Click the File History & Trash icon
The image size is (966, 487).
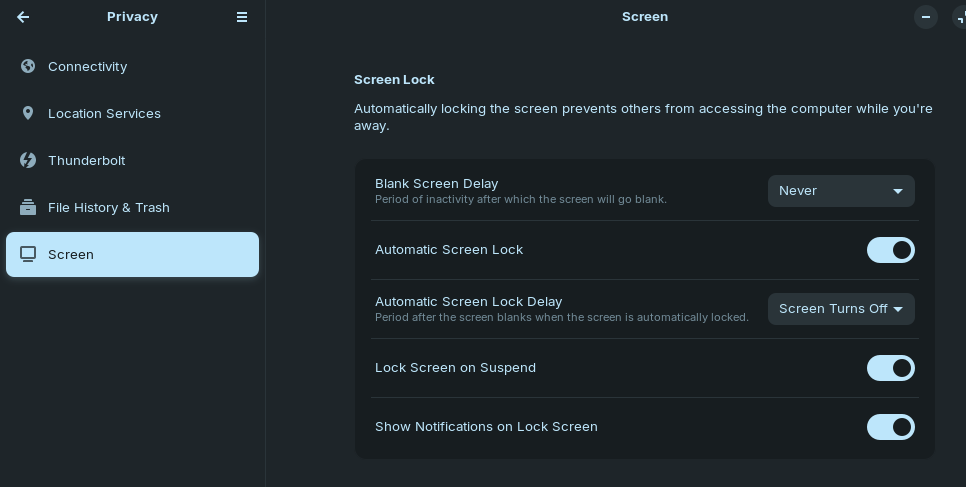(28, 207)
